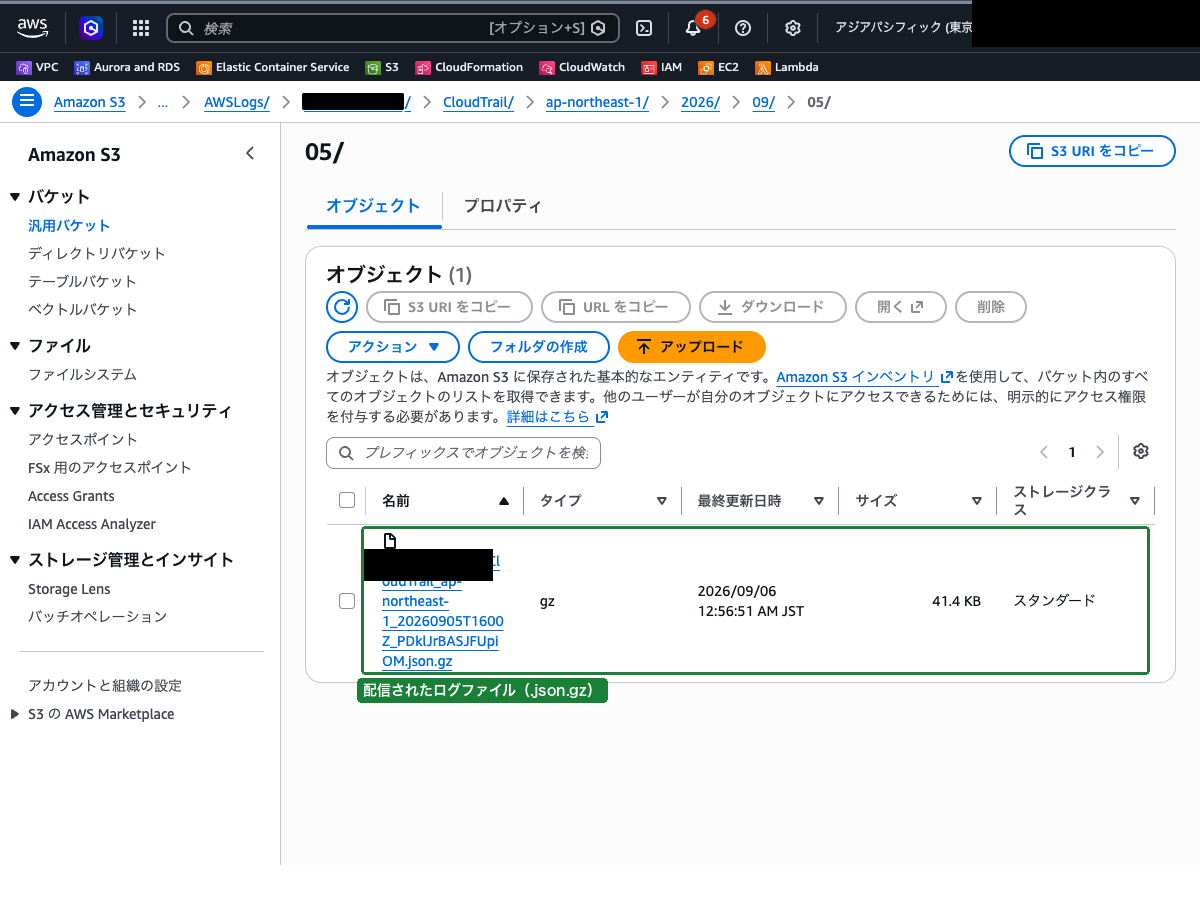Viewport: 1200px width, 900px height.
Task: Open the help question mark icon
Action: point(743,28)
